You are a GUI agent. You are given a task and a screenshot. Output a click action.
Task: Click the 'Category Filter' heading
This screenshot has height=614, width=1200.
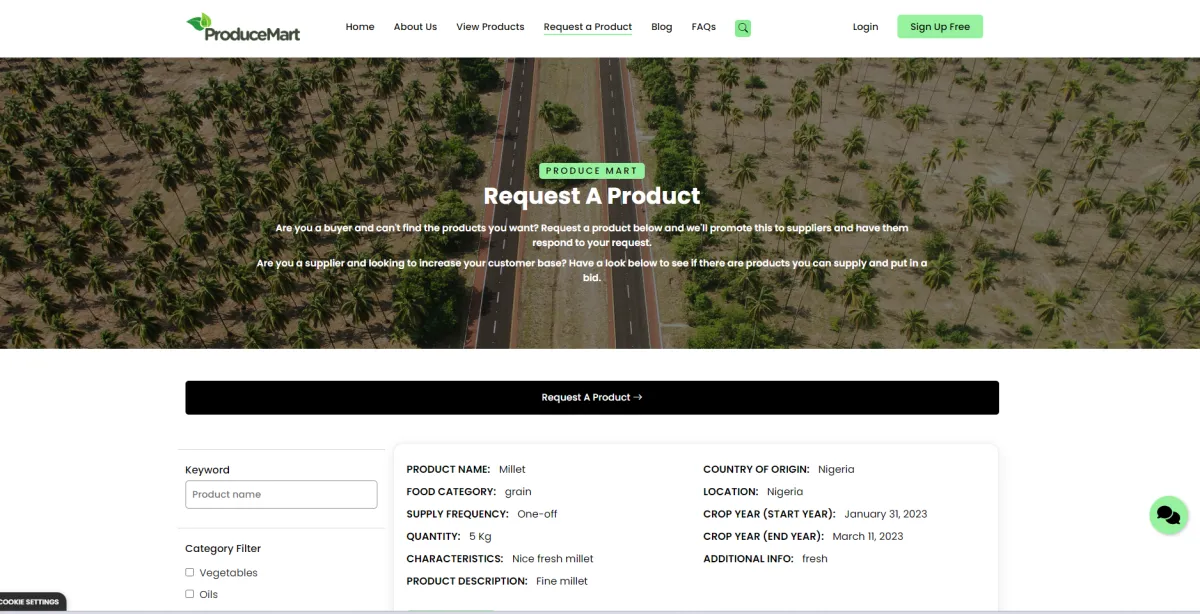pyautogui.click(x=223, y=548)
